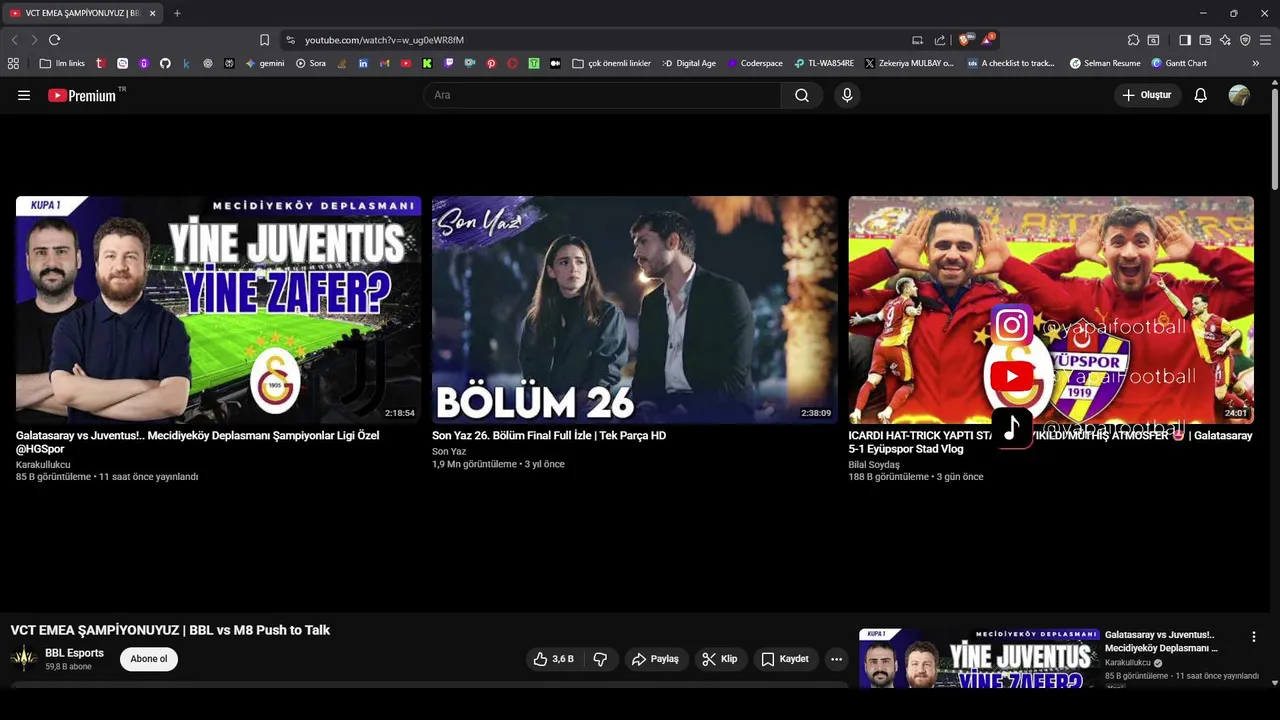The height and width of the screenshot is (720, 1280).
Task: Open the BBL Esports channel avatar
Action: (x=23, y=659)
